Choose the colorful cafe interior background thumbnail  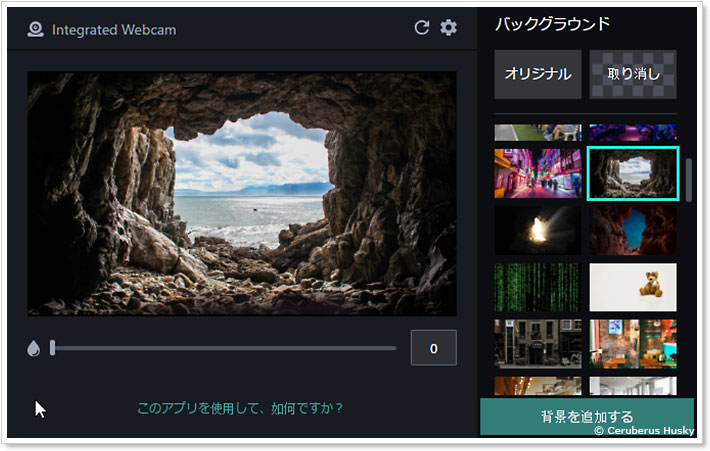click(x=633, y=344)
